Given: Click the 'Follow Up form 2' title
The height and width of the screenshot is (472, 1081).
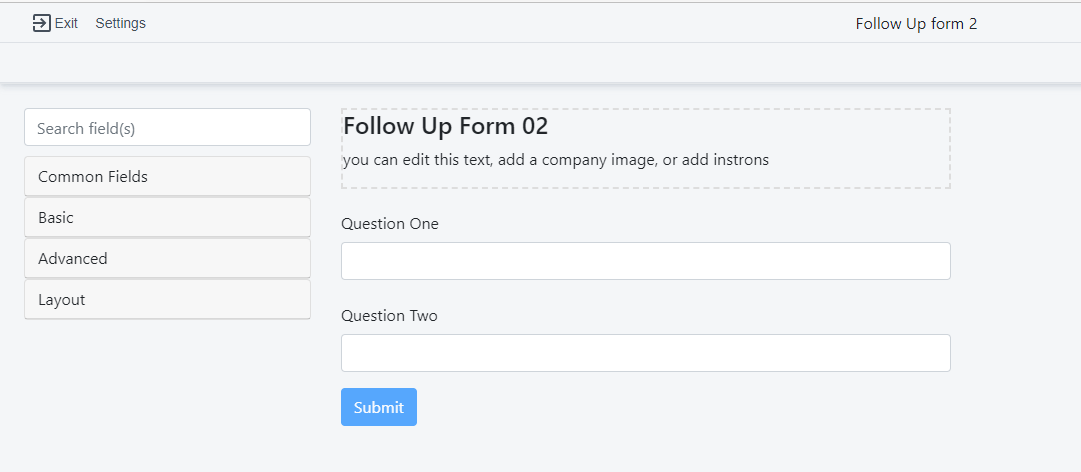Looking at the screenshot, I should pyautogui.click(x=916, y=23).
